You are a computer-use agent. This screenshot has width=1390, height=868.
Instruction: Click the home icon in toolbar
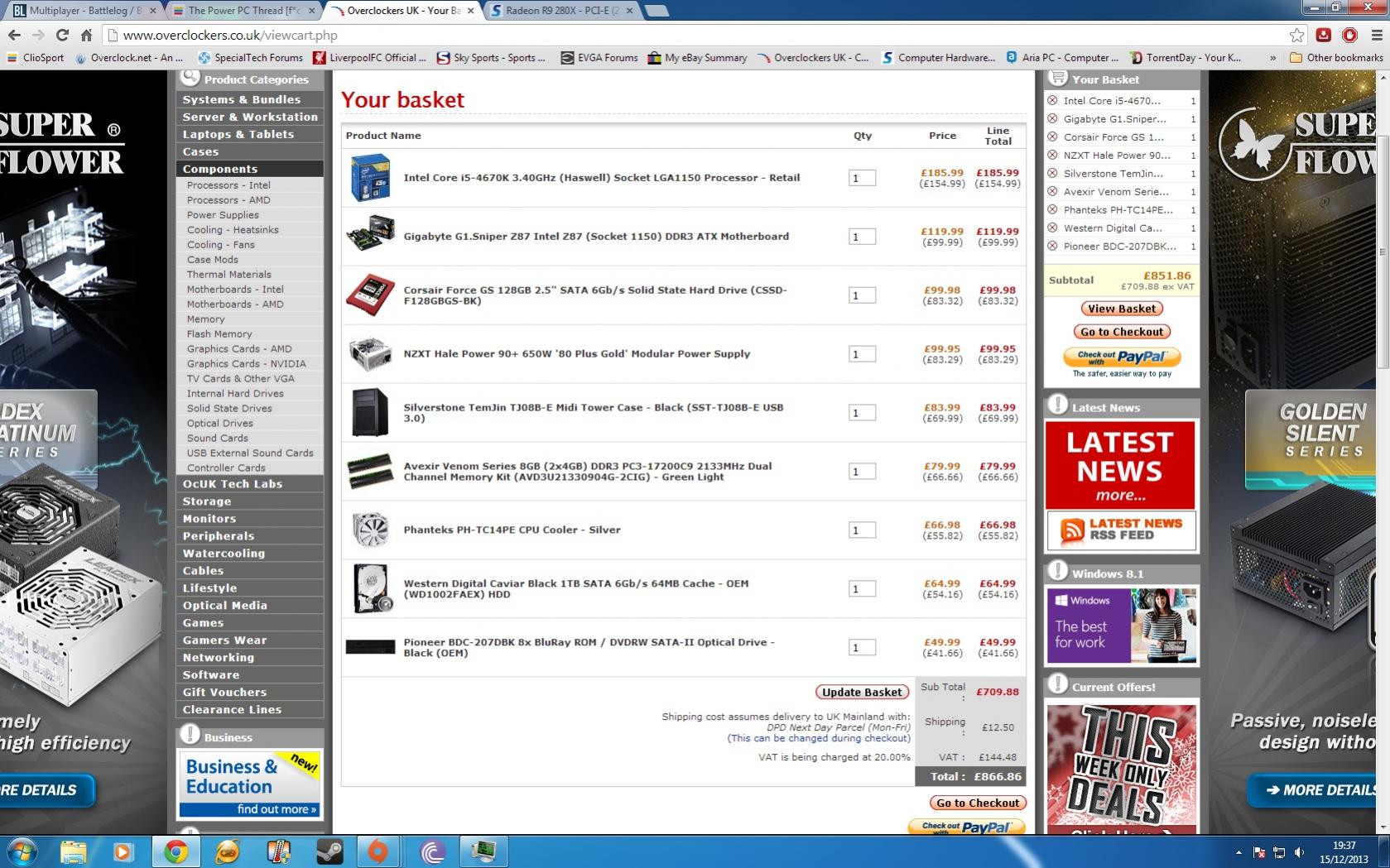click(86, 35)
